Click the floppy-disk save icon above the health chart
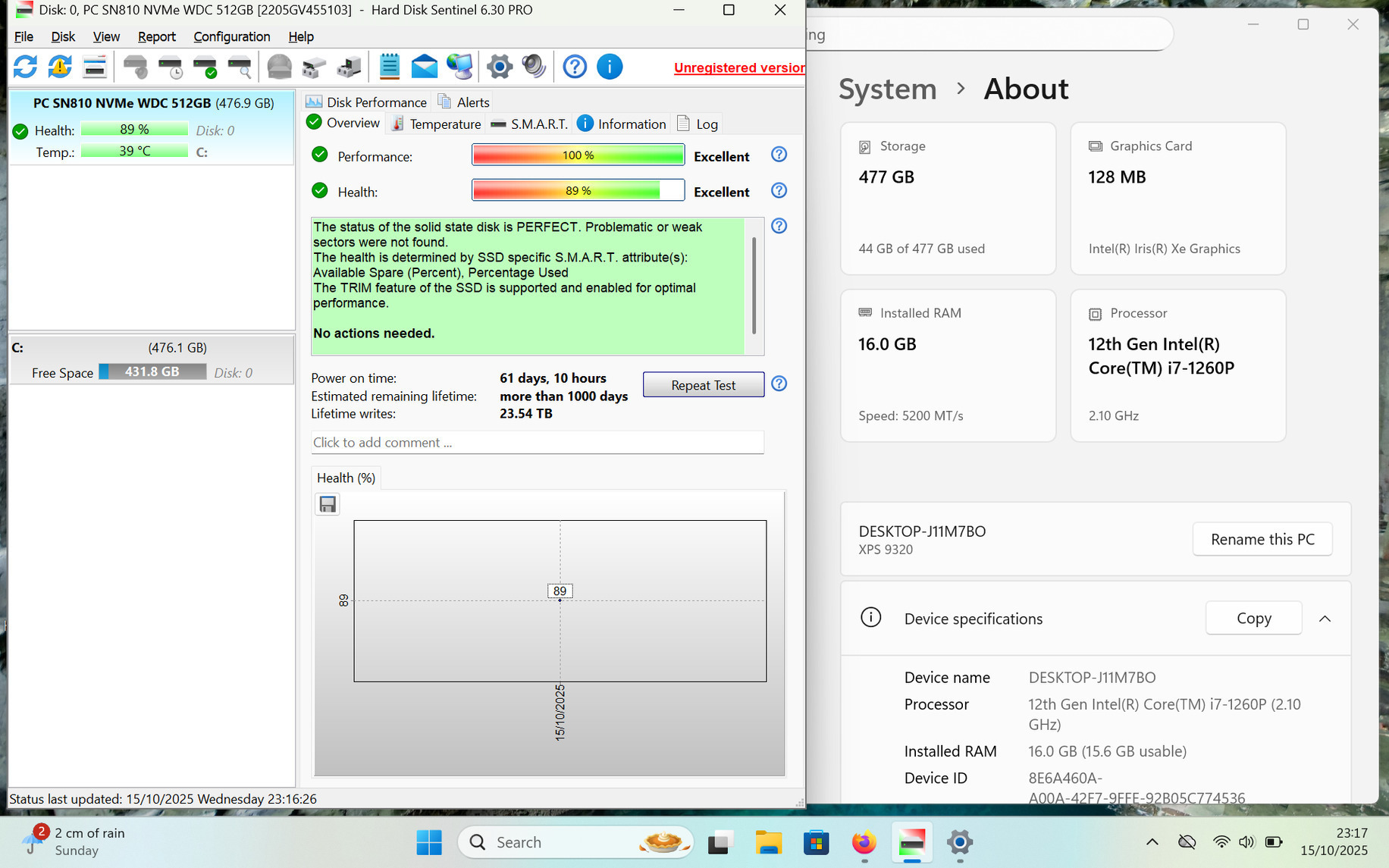 click(328, 504)
